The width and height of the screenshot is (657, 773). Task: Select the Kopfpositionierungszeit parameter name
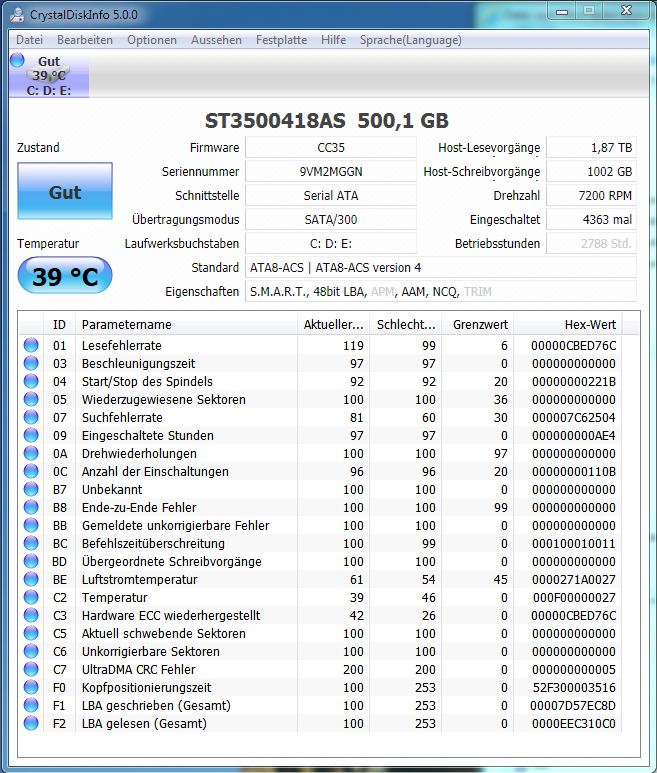[x=146, y=687]
